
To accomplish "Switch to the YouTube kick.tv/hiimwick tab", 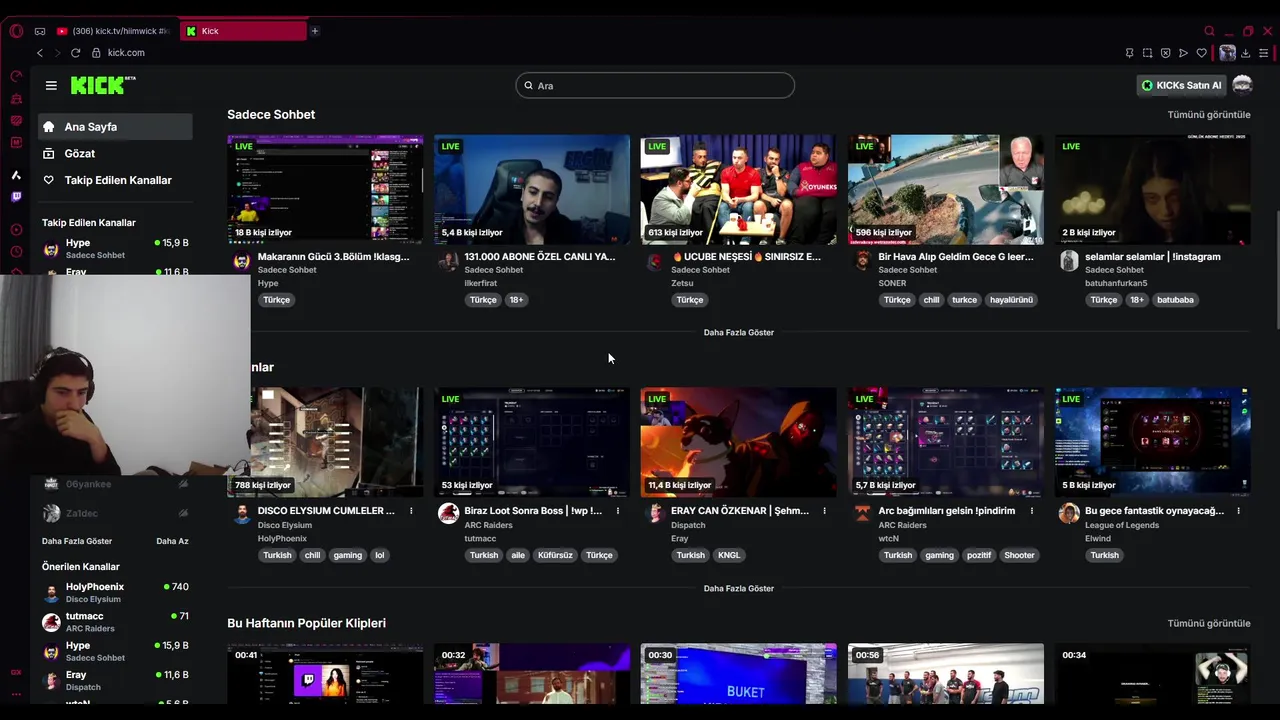I will (x=114, y=31).
